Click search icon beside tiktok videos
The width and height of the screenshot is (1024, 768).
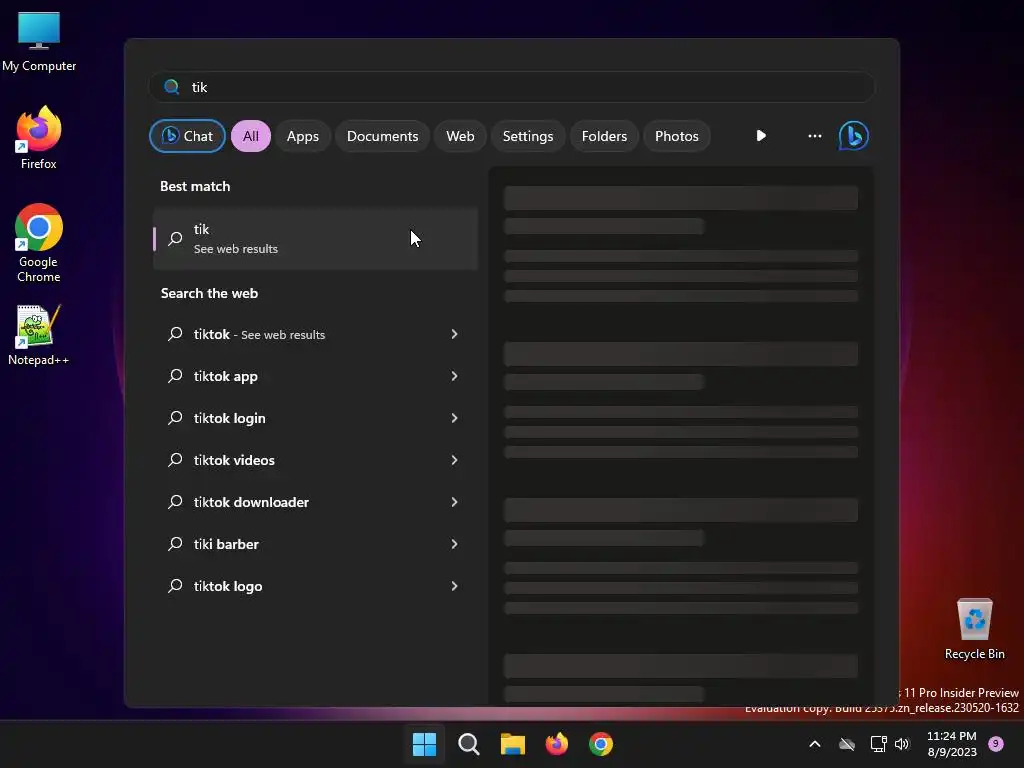click(175, 460)
